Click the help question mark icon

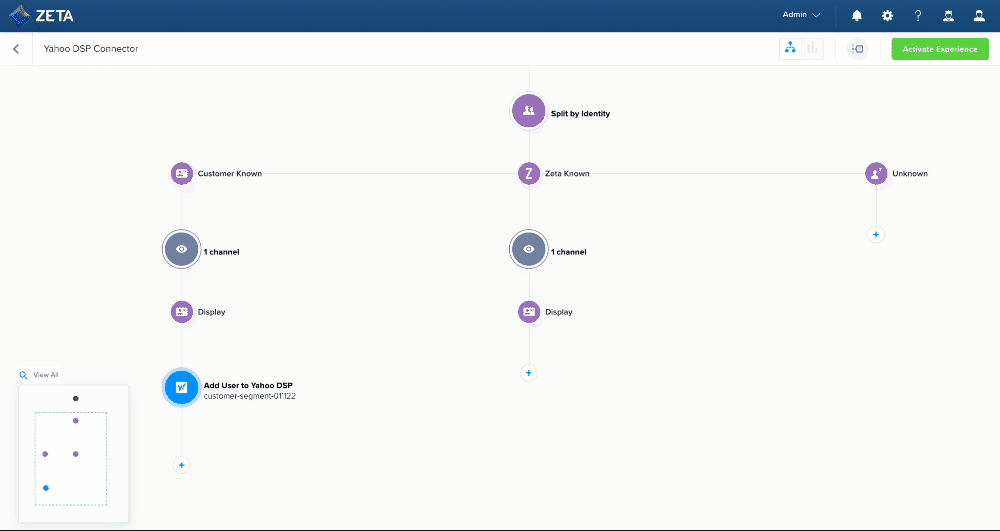(x=918, y=16)
